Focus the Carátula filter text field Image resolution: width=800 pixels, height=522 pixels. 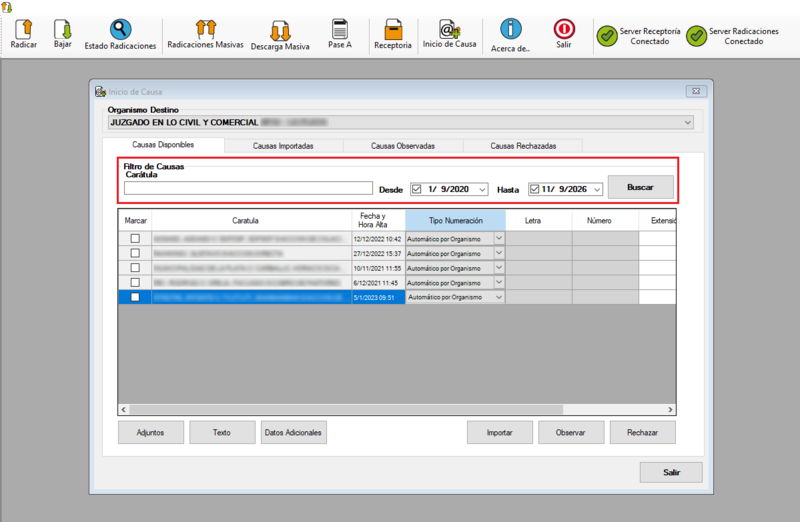tap(248, 188)
